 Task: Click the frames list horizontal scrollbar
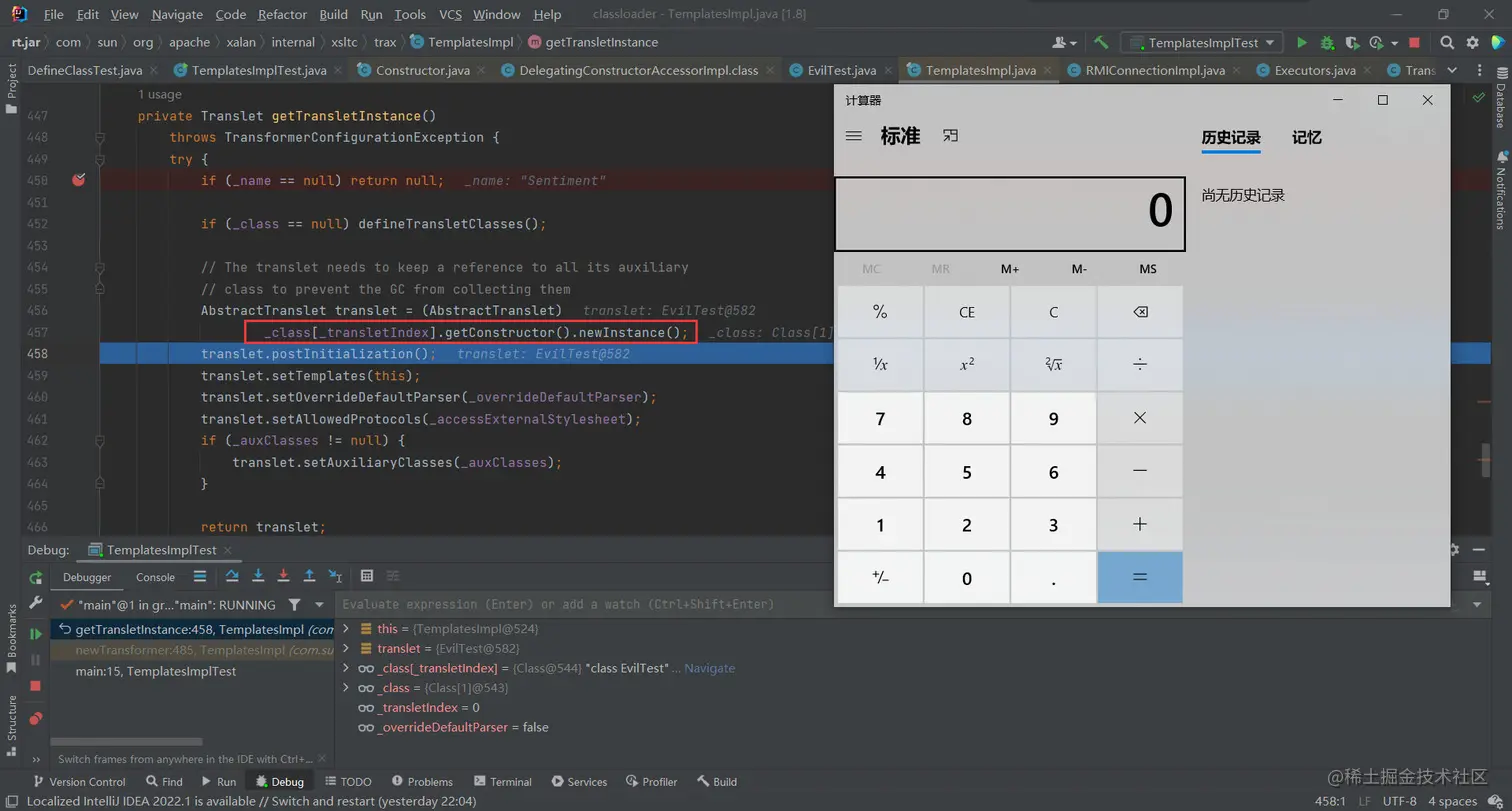click(x=126, y=741)
